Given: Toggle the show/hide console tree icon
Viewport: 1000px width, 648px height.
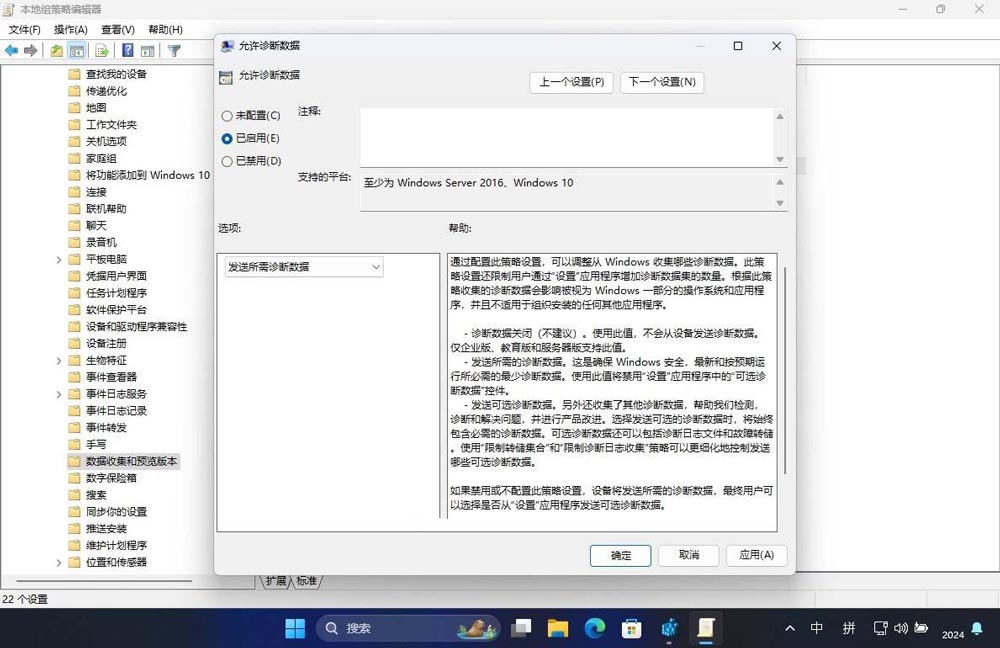Looking at the screenshot, I should click(x=77, y=50).
